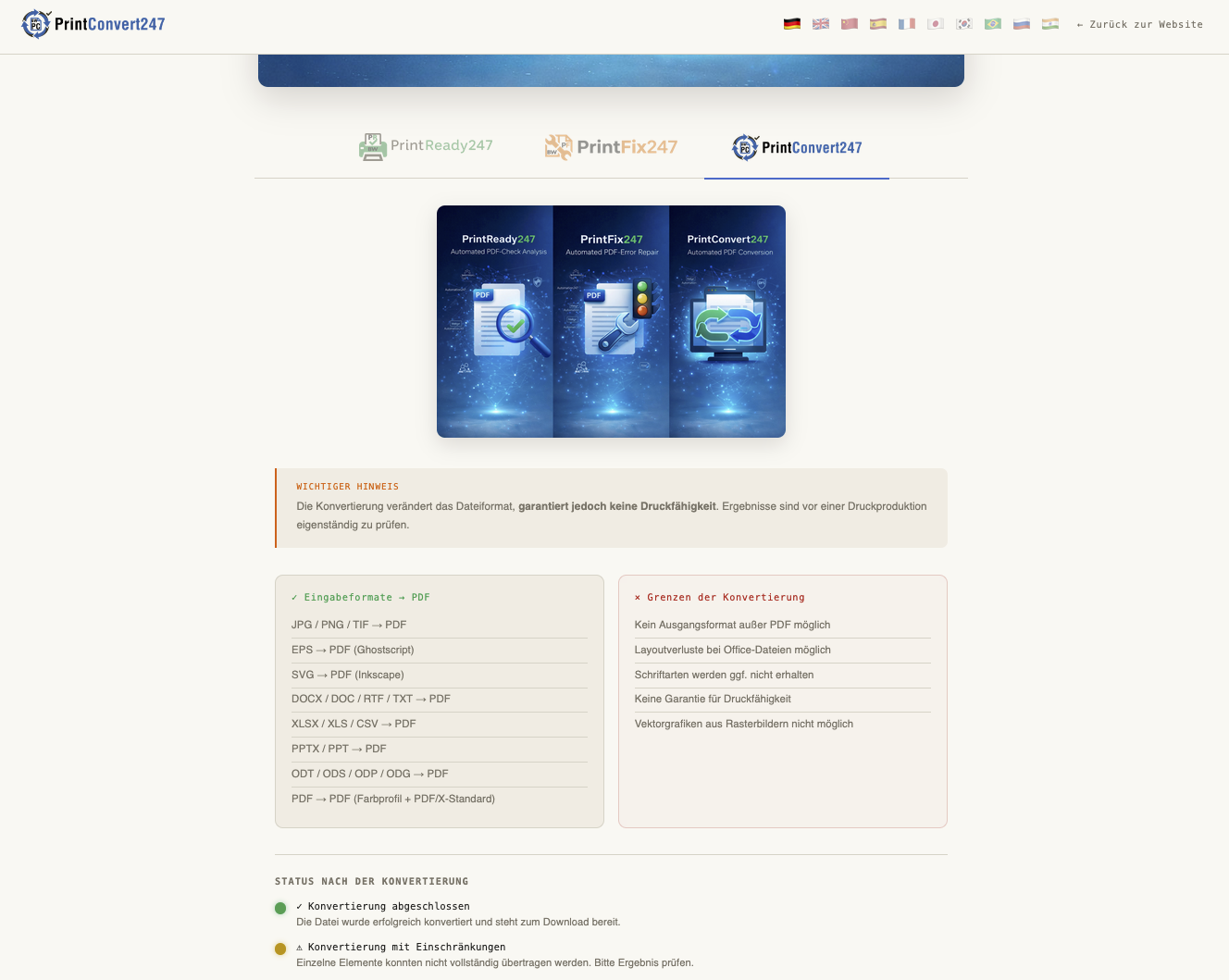
Task: Click '✓ Konvertierung abgeschlossen' status title
Action: click(383, 907)
